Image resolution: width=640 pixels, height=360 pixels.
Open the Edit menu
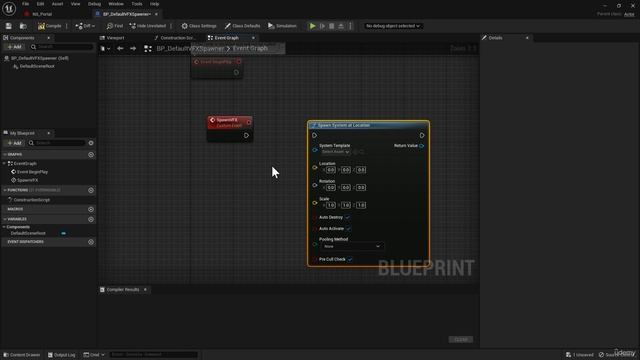coord(40,4)
